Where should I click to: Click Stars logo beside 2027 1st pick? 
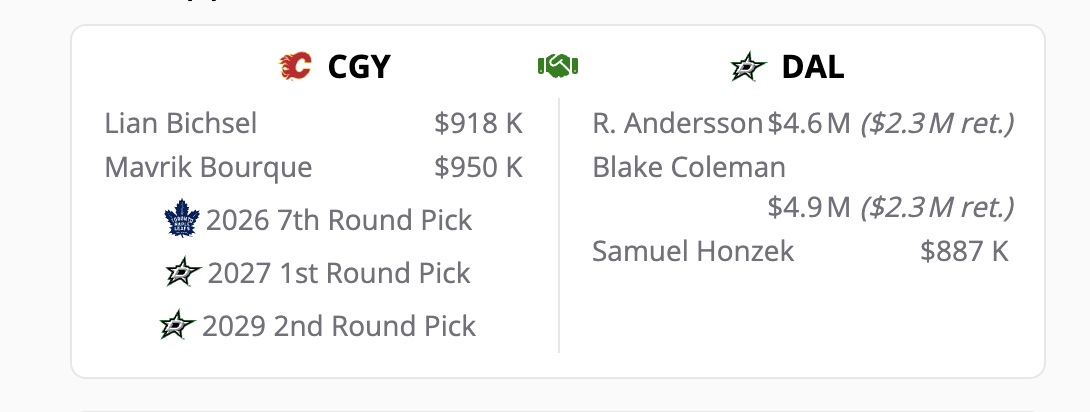point(185,273)
